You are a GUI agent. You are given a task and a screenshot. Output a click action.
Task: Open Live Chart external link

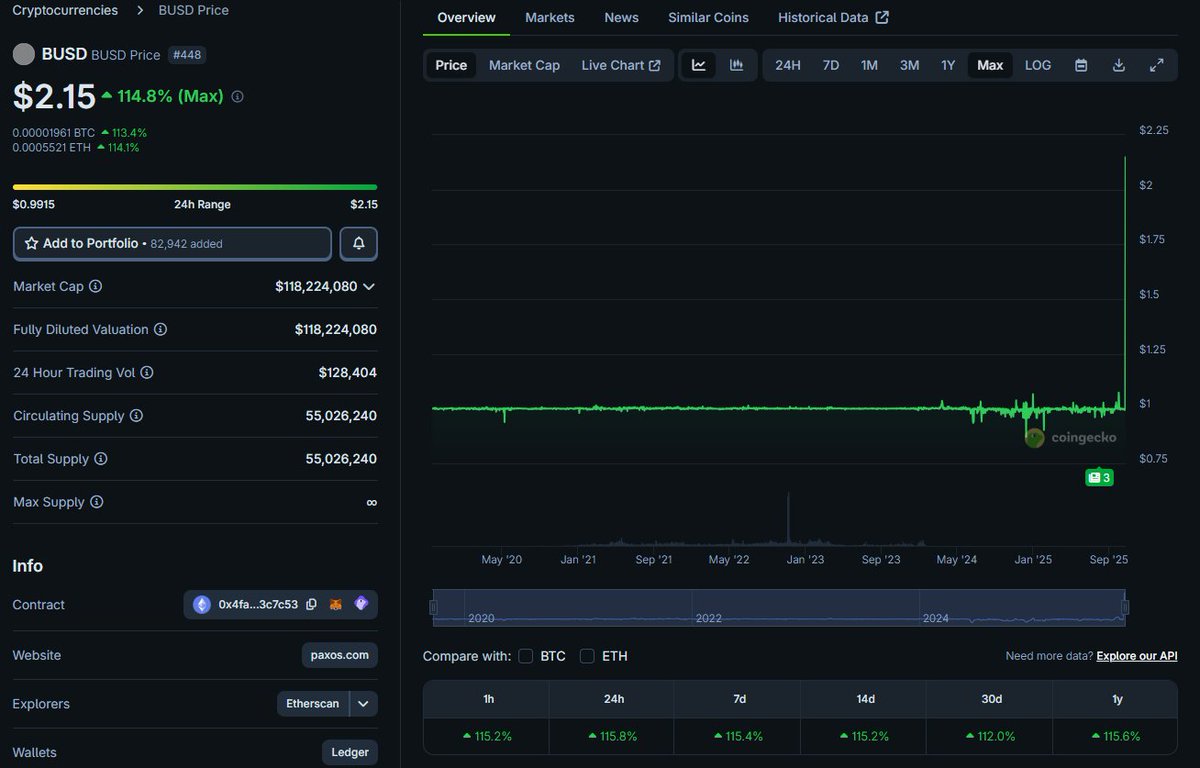[x=621, y=65]
